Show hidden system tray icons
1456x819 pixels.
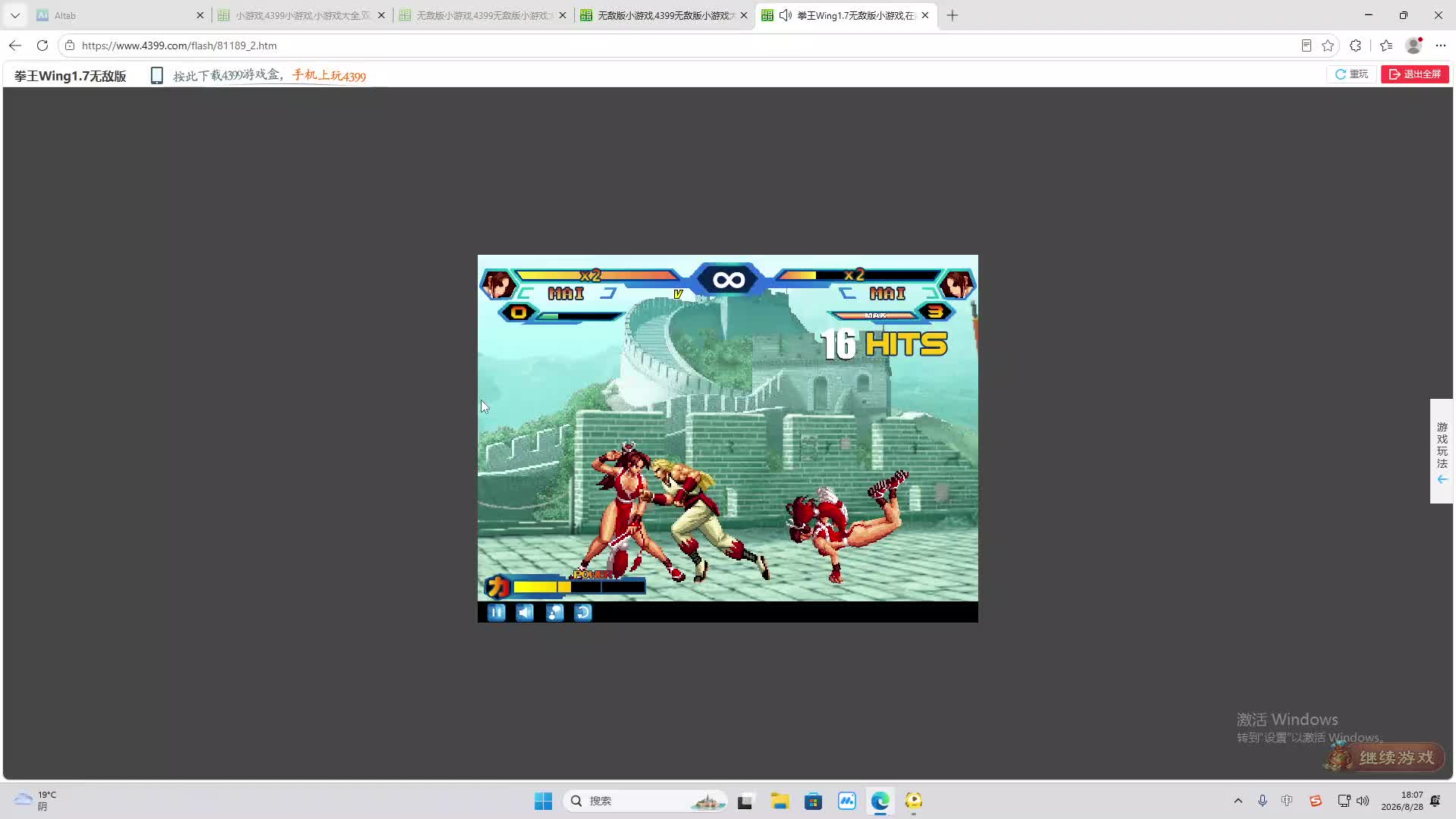pos(1238,801)
